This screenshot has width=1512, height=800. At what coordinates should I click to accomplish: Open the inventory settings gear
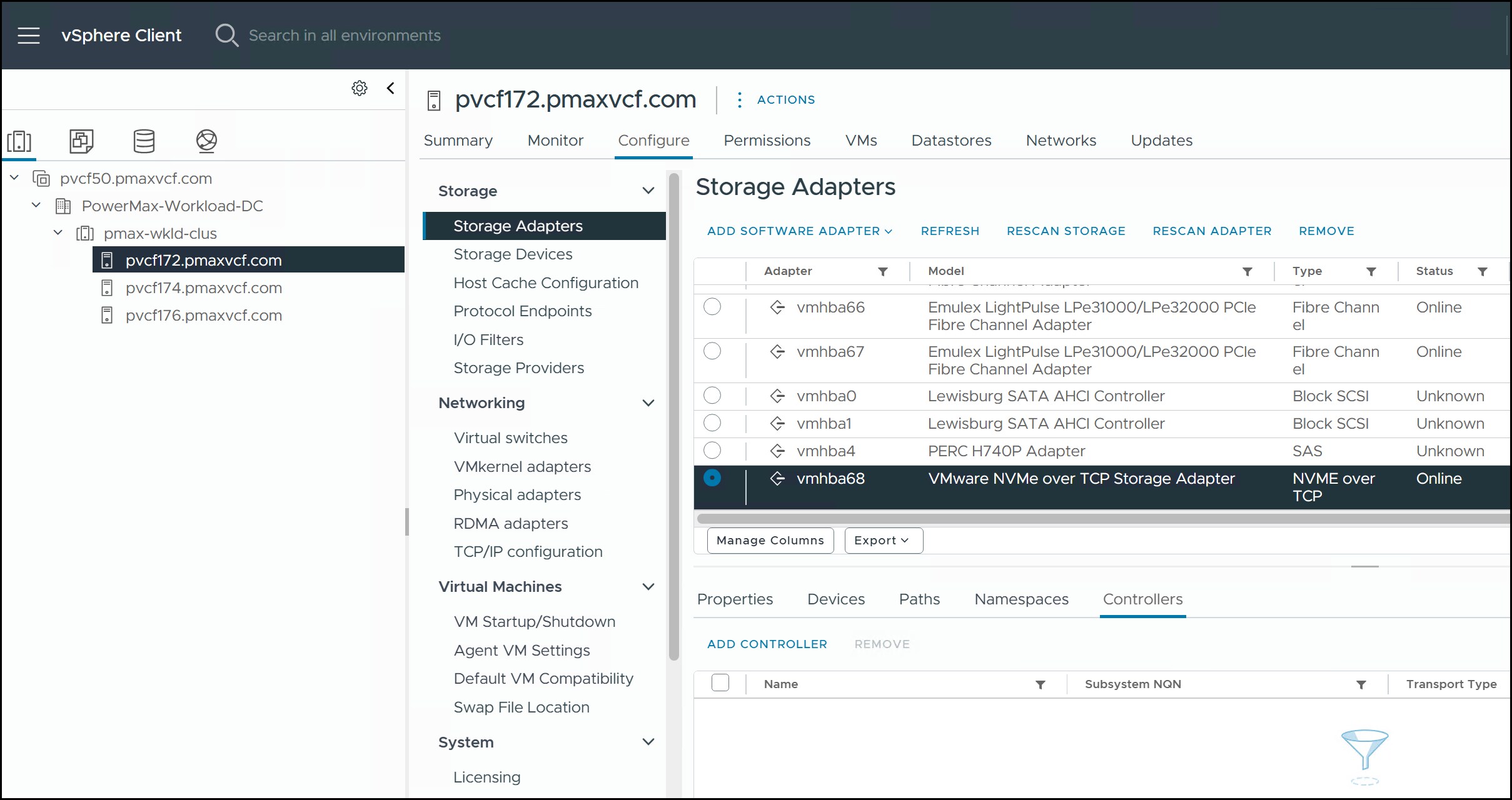[360, 88]
